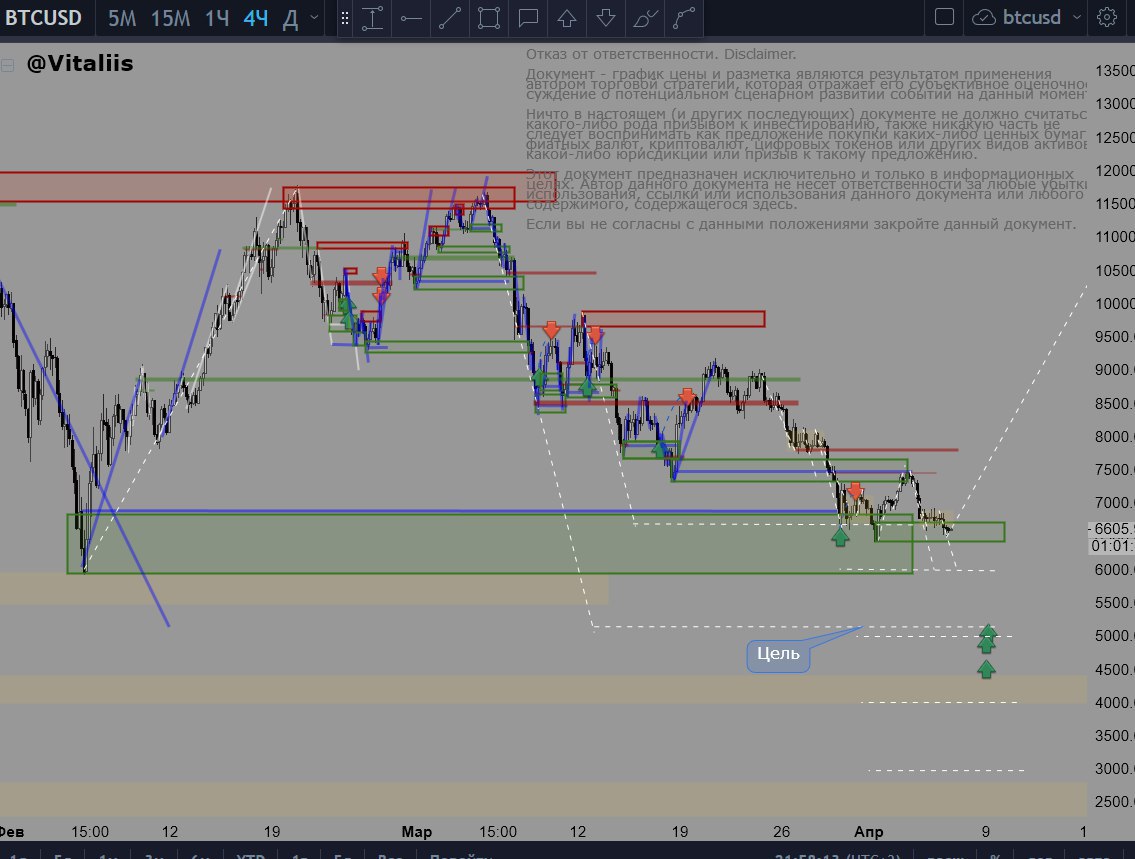Screen dimensions: 1135x859
Task: Click the Перейти go-to date button
Action: (x=461, y=855)
